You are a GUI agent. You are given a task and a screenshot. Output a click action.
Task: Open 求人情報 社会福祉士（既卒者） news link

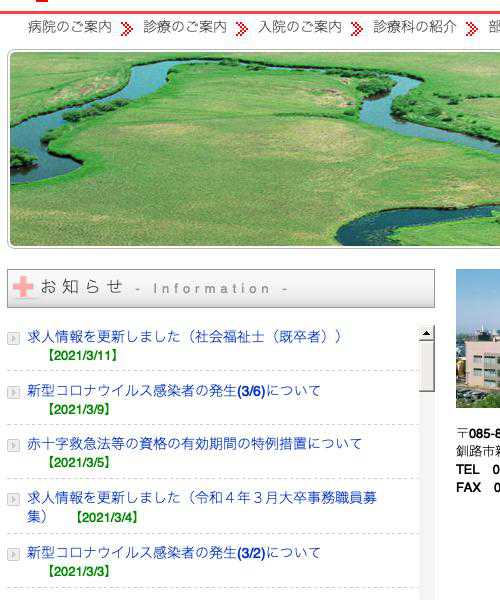pos(184,337)
